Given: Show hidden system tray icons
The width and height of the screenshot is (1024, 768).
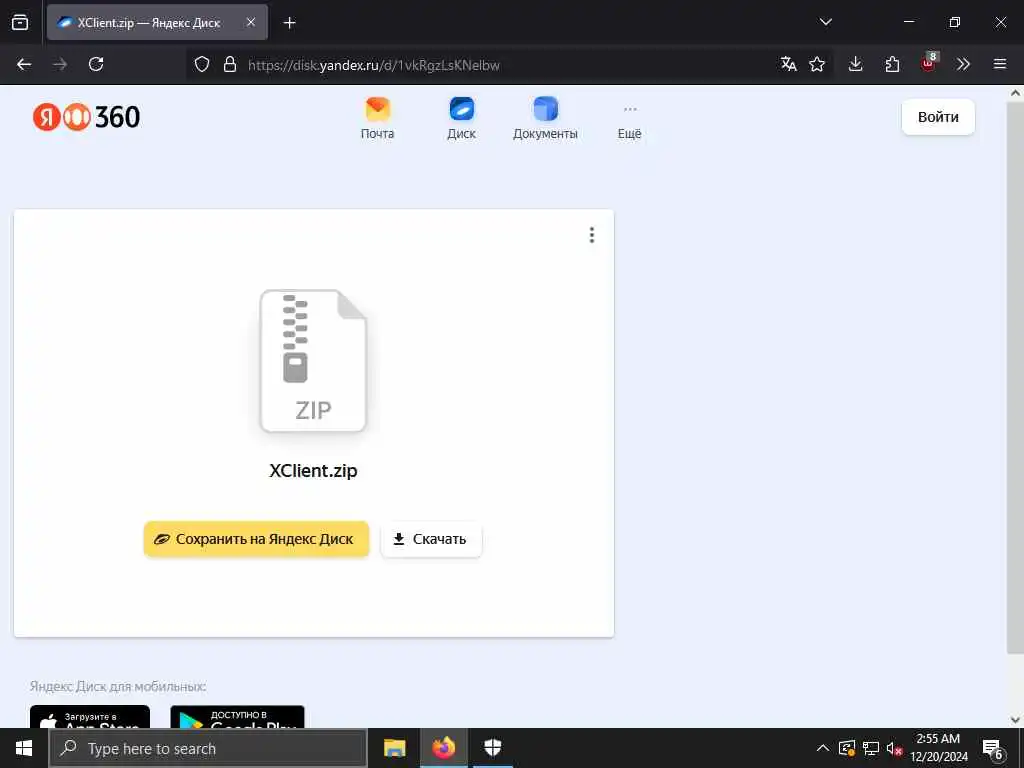Looking at the screenshot, I should pyautogui.click(x=823, y=748).
